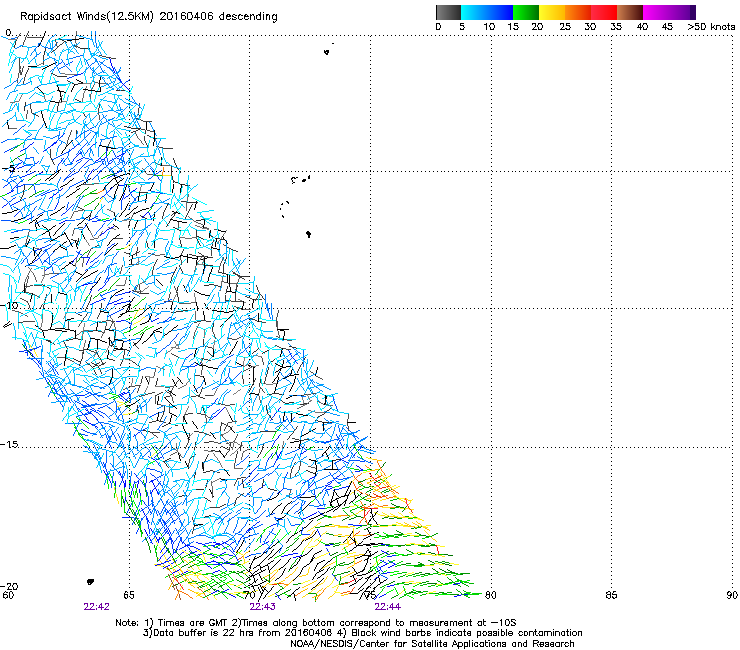Click the '25' label under the color bar
The image size is (740, 650).
(x=565, y=27)
